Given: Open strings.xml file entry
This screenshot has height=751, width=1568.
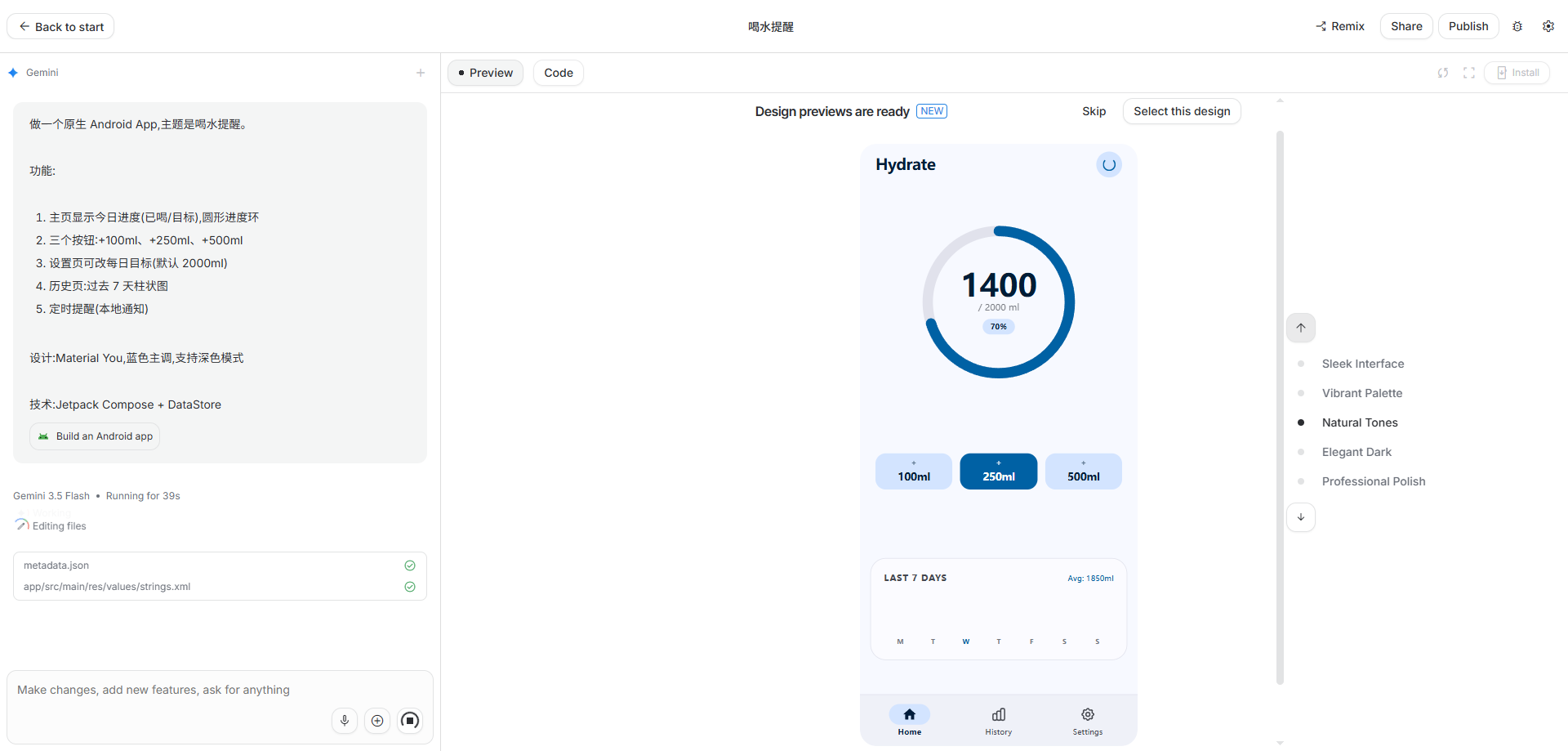Looking at the screenshot, I should pyautogui.click(x=220, y=587).
